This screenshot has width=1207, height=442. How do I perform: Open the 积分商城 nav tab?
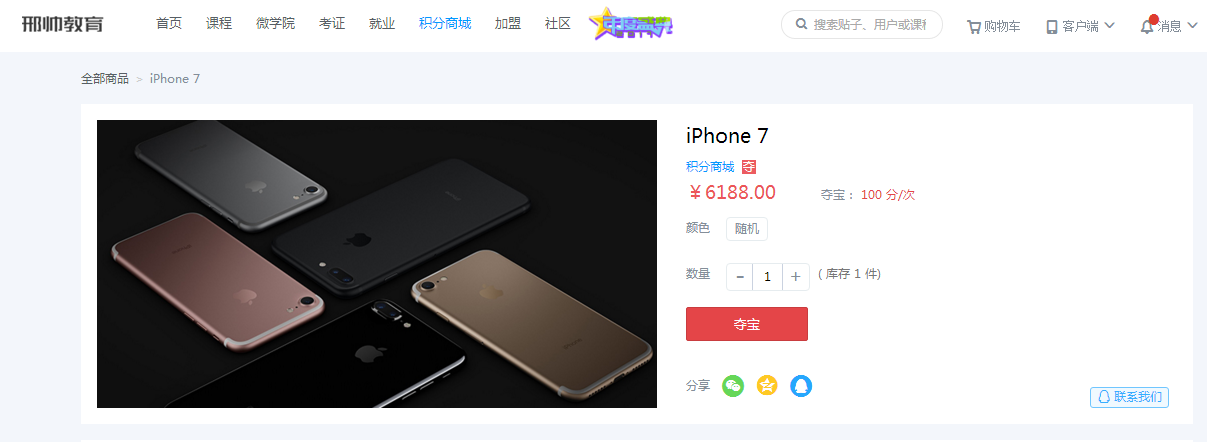tap(445, 24)
